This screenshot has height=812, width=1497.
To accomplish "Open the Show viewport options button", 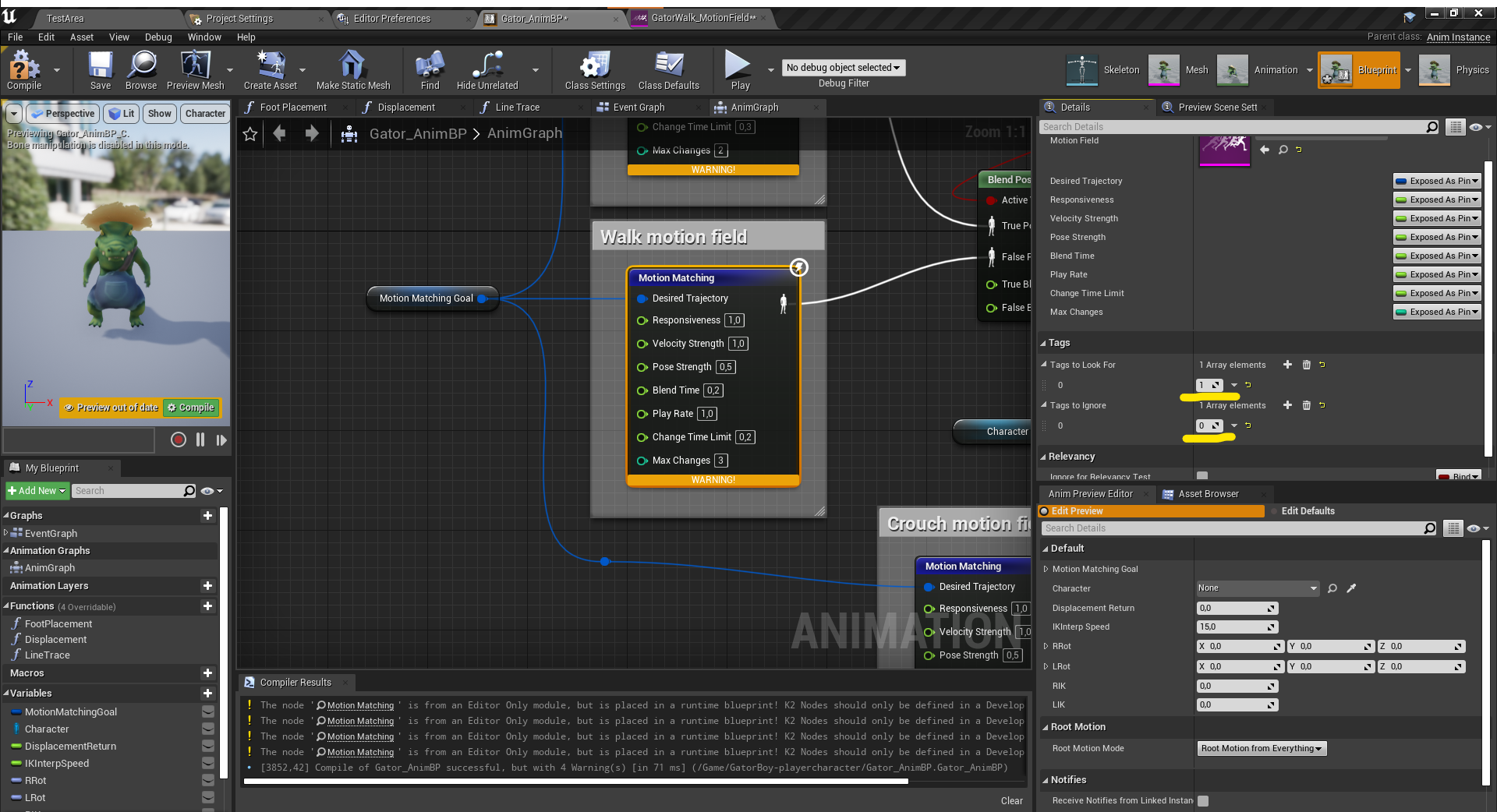I will click(160, 114).
